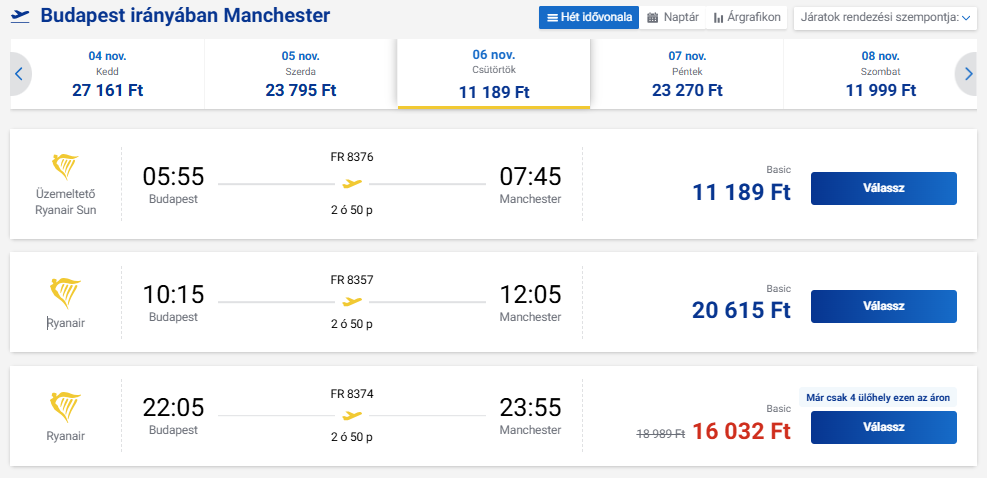Click the Ryanair harp logo for flight FR 8374
The height and width of the screenshot is (478, 987).
[65, 406]
